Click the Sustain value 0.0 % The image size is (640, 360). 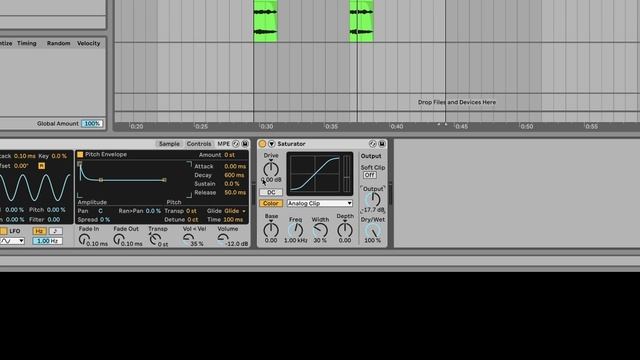pos(232,184)
